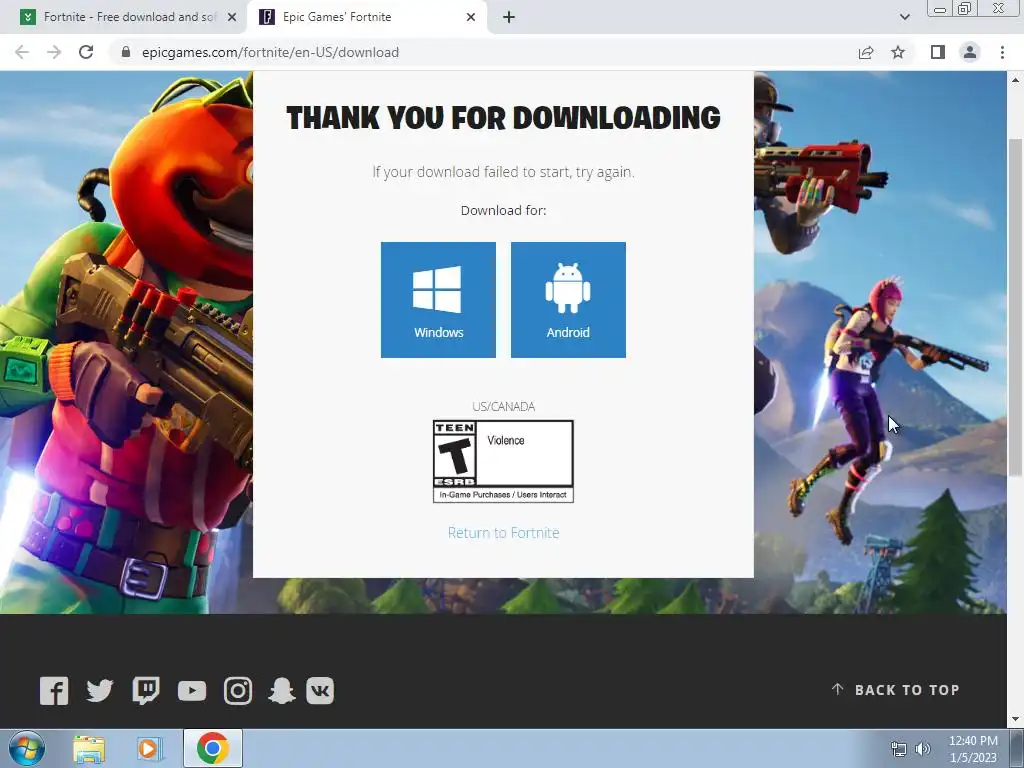The image size is (1024, 768).
Task: Expand the tab search dropdown arrow
Action: [x=904, y=17]
